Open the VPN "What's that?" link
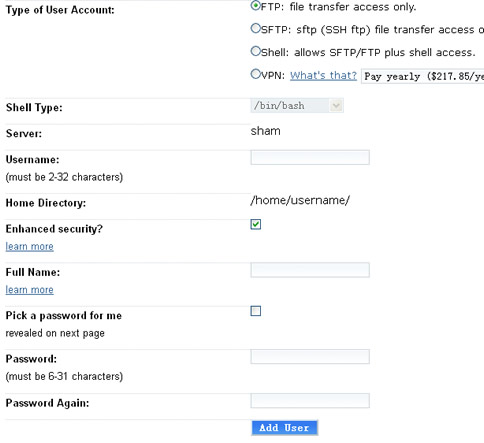Screen dimensions: 484x443 323,76
